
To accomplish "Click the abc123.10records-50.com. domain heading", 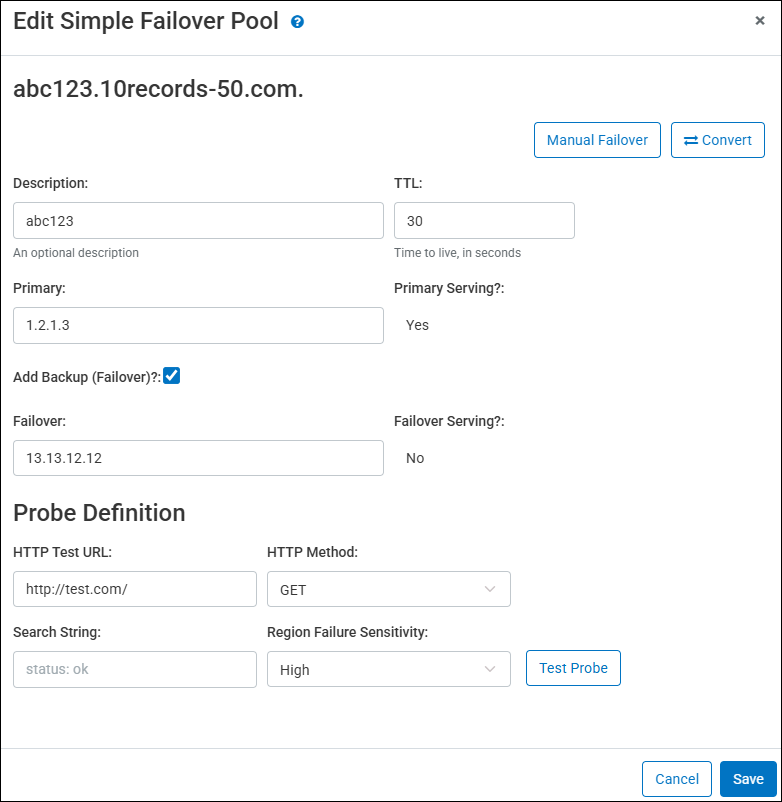I will 158,89.
